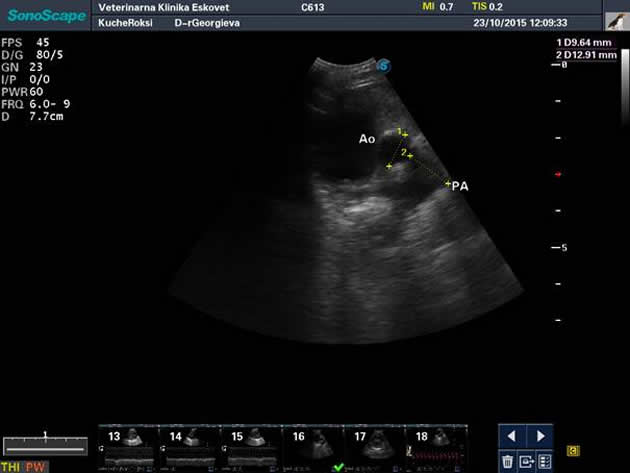Select stored image thumbnail 17
This screenshot has width=630, height=473.
374,448
